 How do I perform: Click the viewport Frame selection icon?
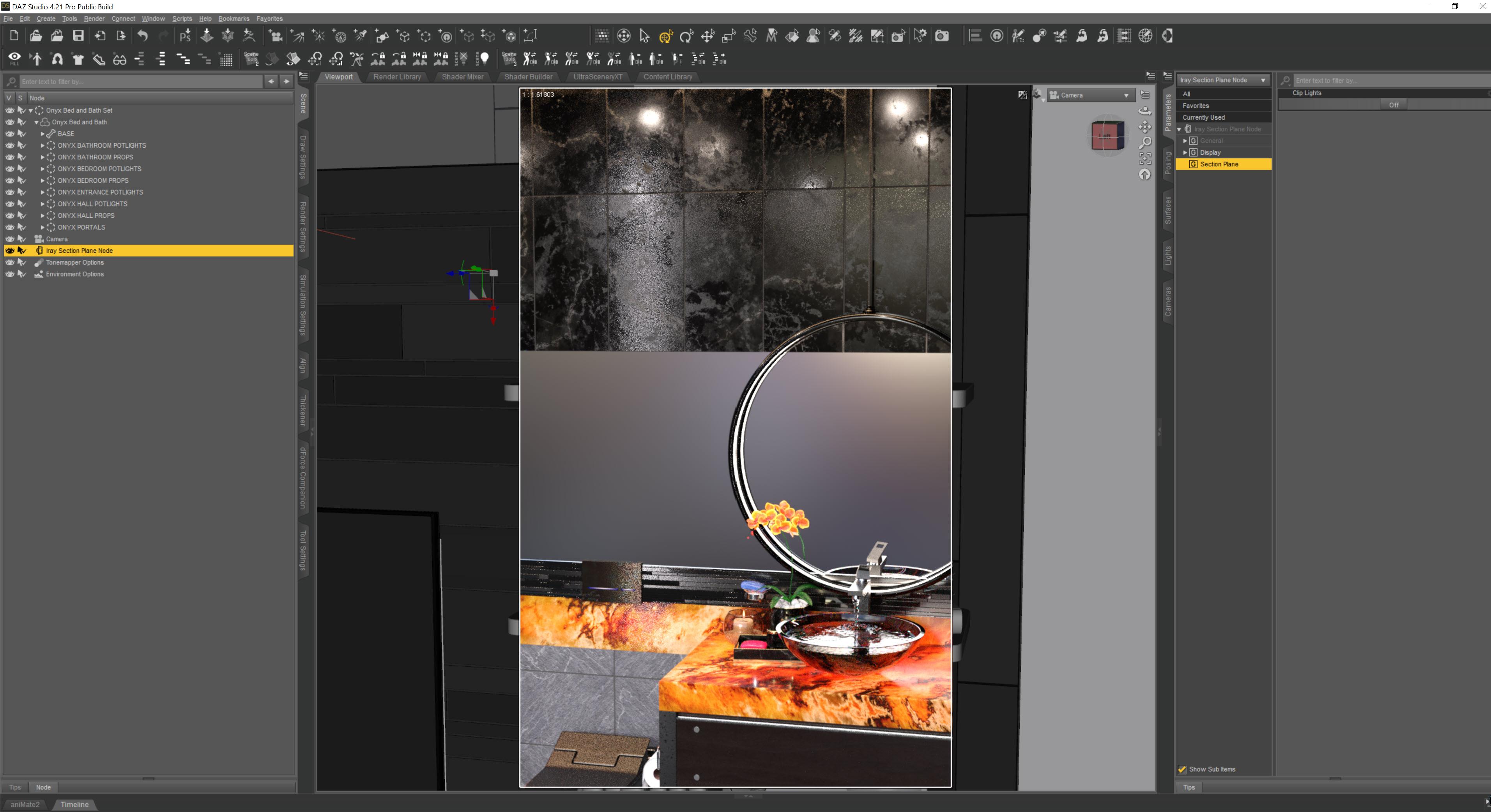click(1145, 159)
